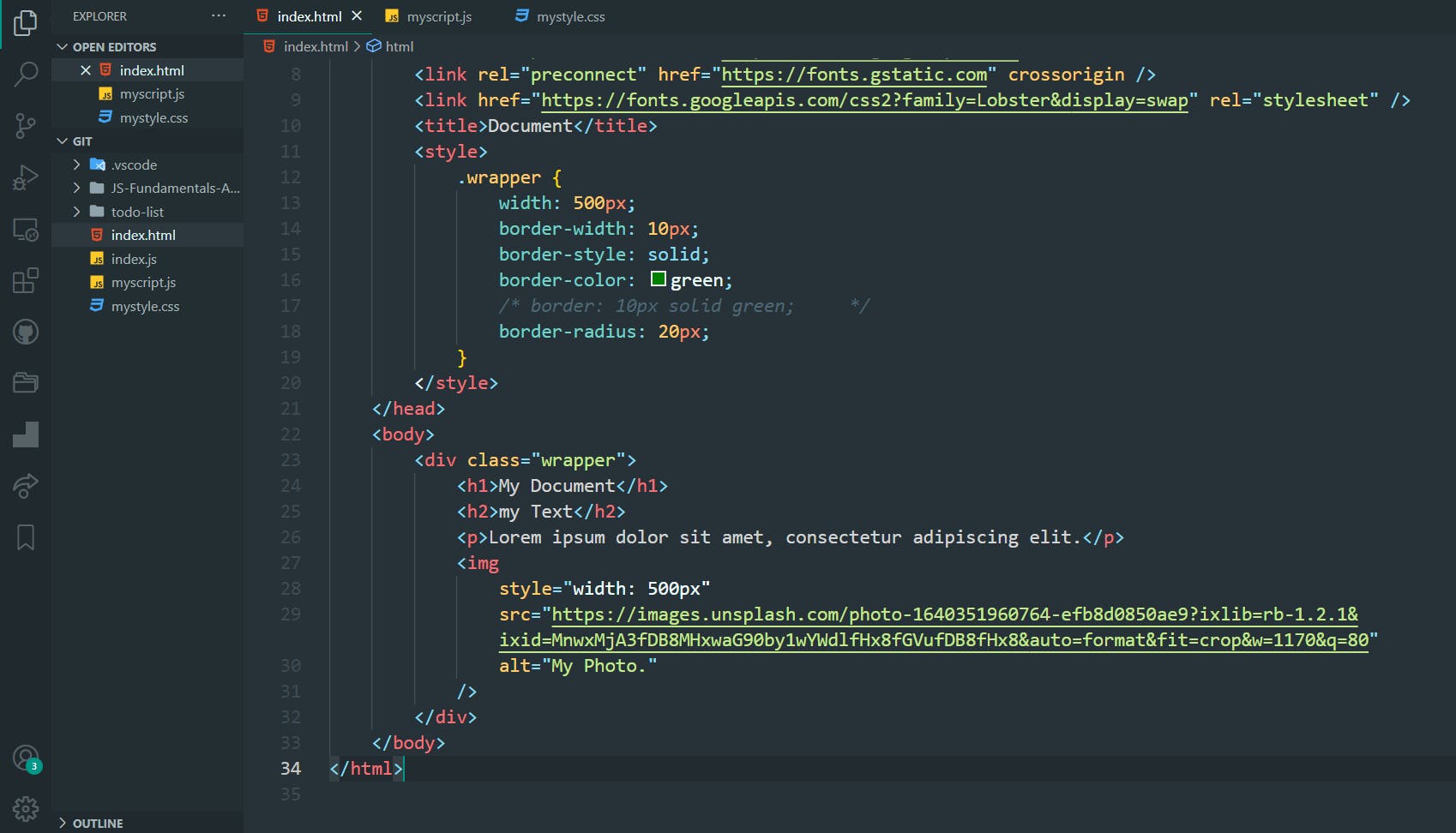Screen dimensions: 1456x833
Task: Open the Live Share icon
Action: [x=26, y=486]
